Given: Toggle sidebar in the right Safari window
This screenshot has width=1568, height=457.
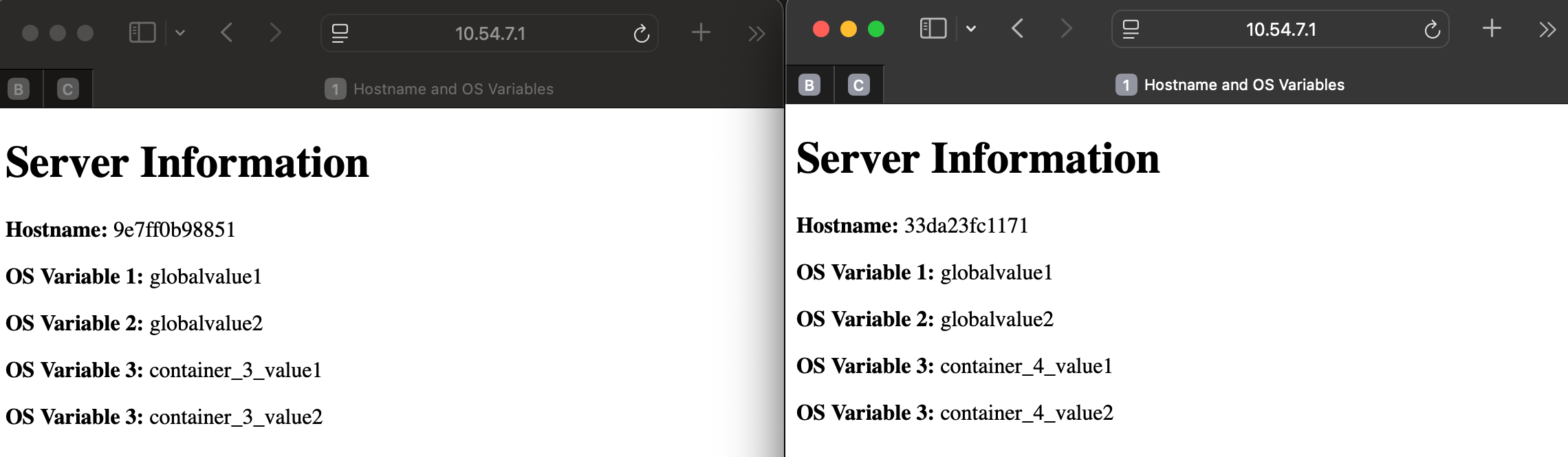Looking at the screenshot, I should [x=933, y=29].
